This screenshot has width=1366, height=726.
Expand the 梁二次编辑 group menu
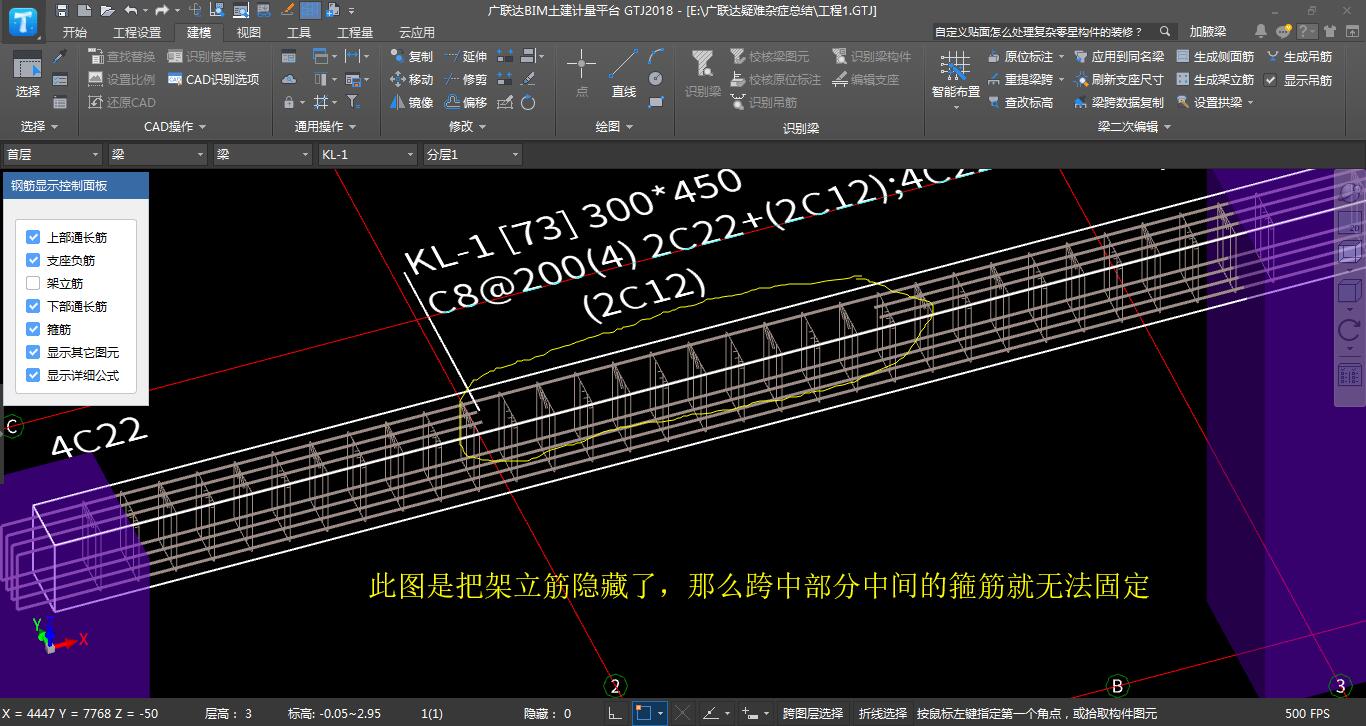(x=1132, y=127)
